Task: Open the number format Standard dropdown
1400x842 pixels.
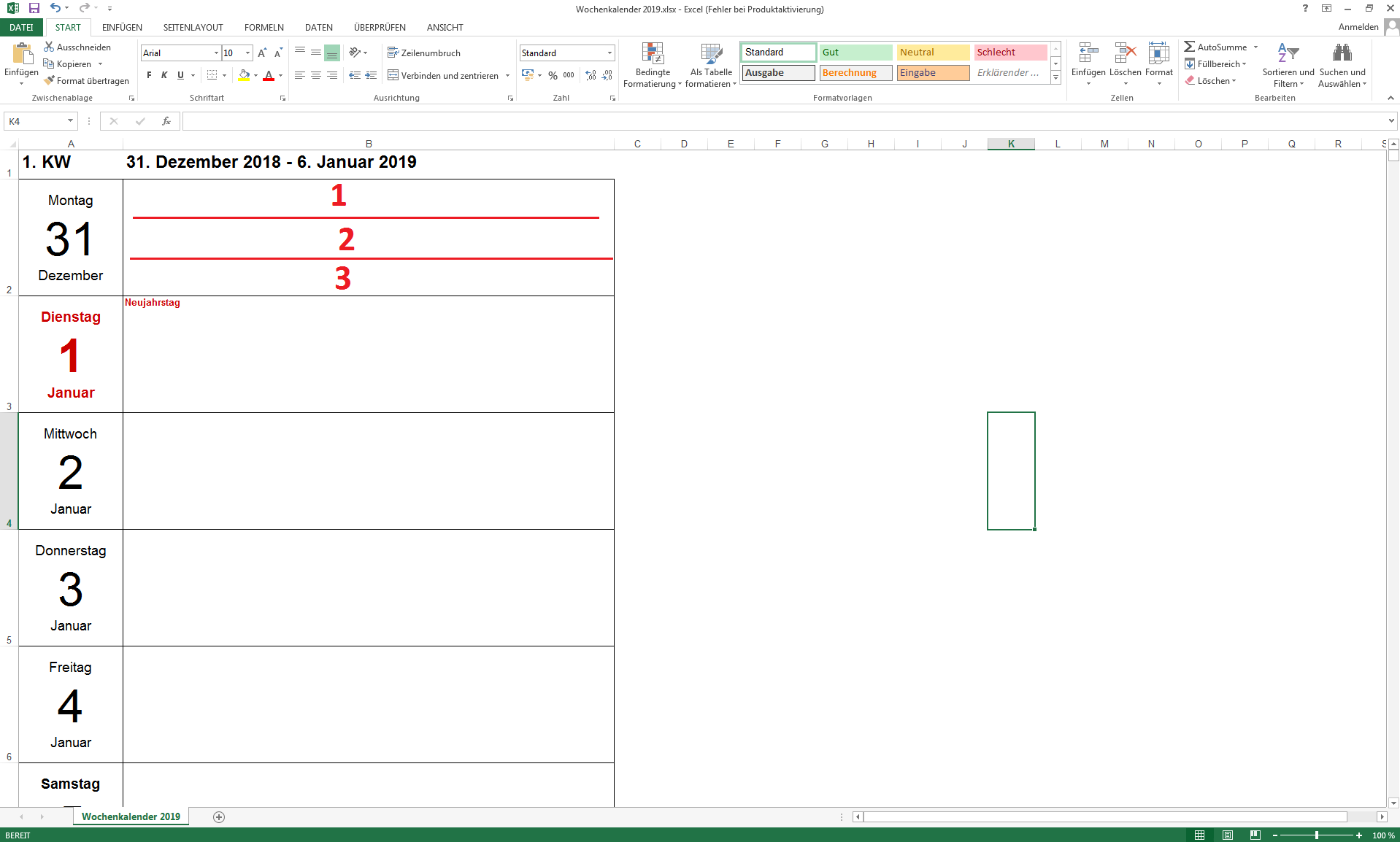Action: pyautogui.click(x=609, y=53)
